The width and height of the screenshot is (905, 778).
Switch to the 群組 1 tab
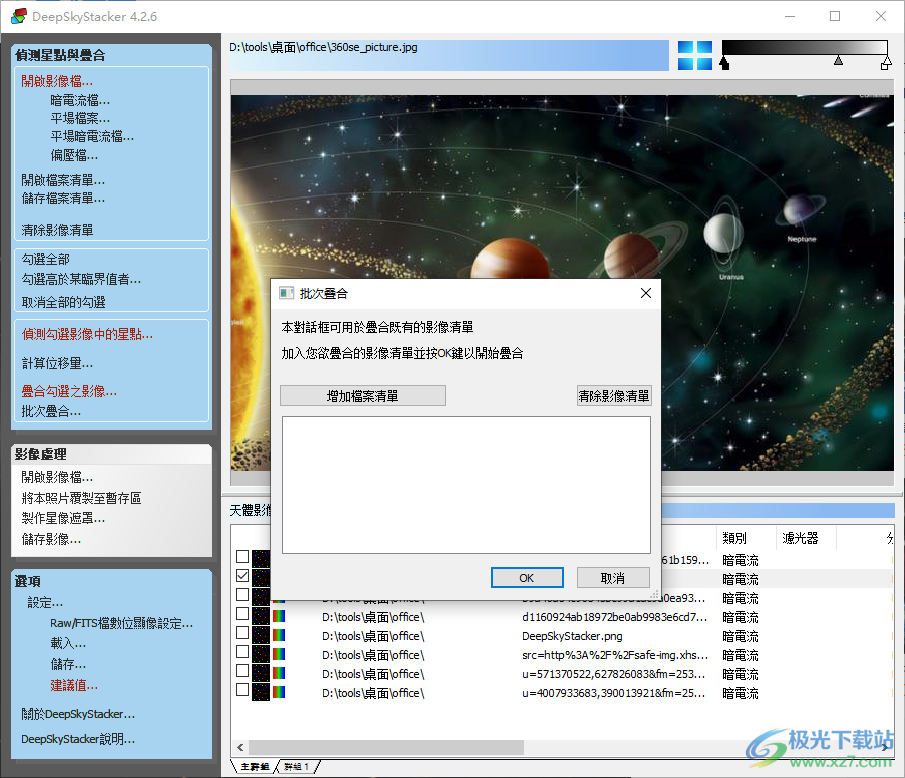click(x=297, y=766)
